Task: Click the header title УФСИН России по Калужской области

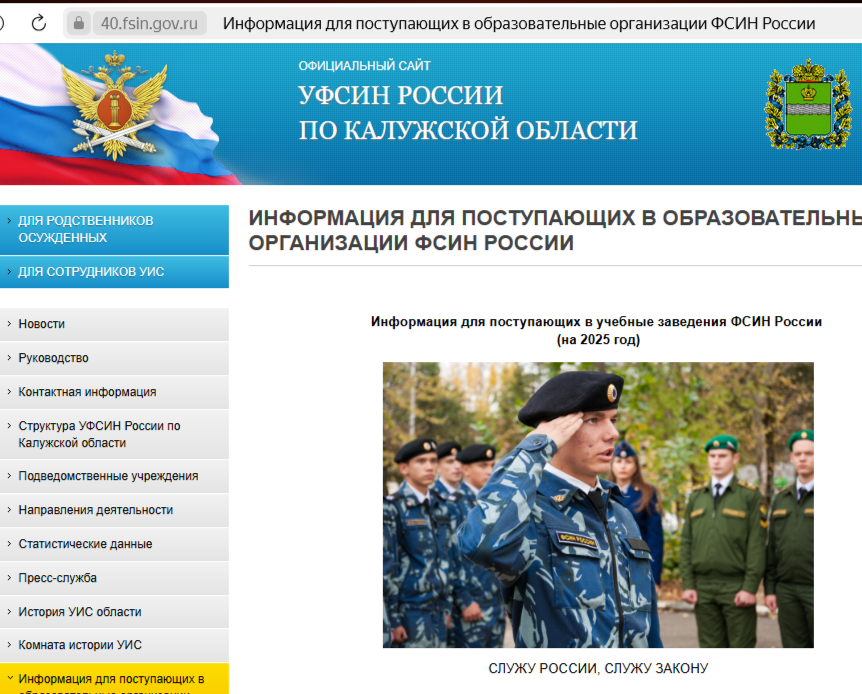Action: [x=468, y=113]
